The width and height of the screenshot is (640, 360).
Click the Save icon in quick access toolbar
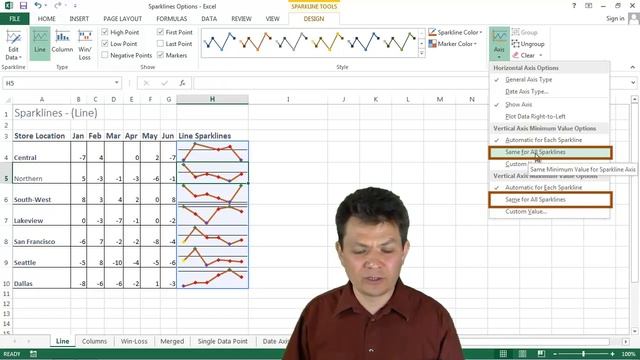[23, 6]
